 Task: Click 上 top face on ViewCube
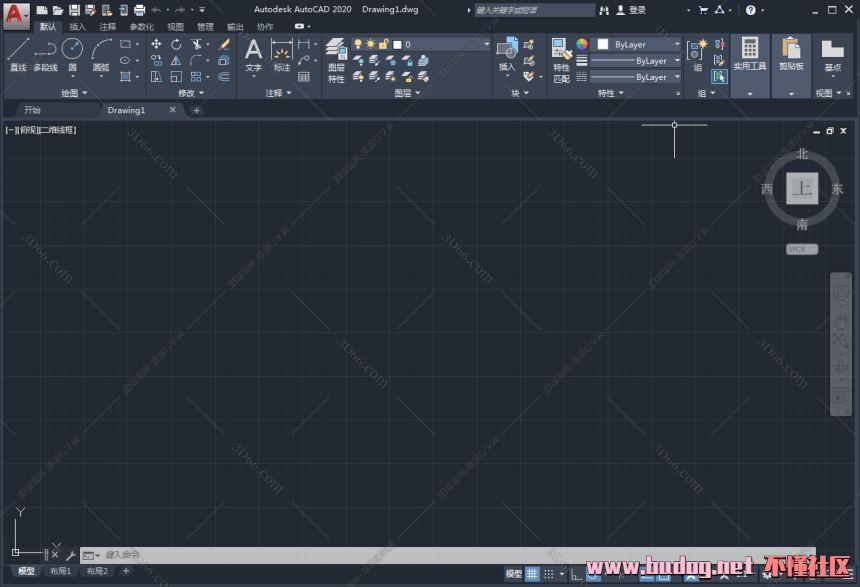[x=802, y=188]
